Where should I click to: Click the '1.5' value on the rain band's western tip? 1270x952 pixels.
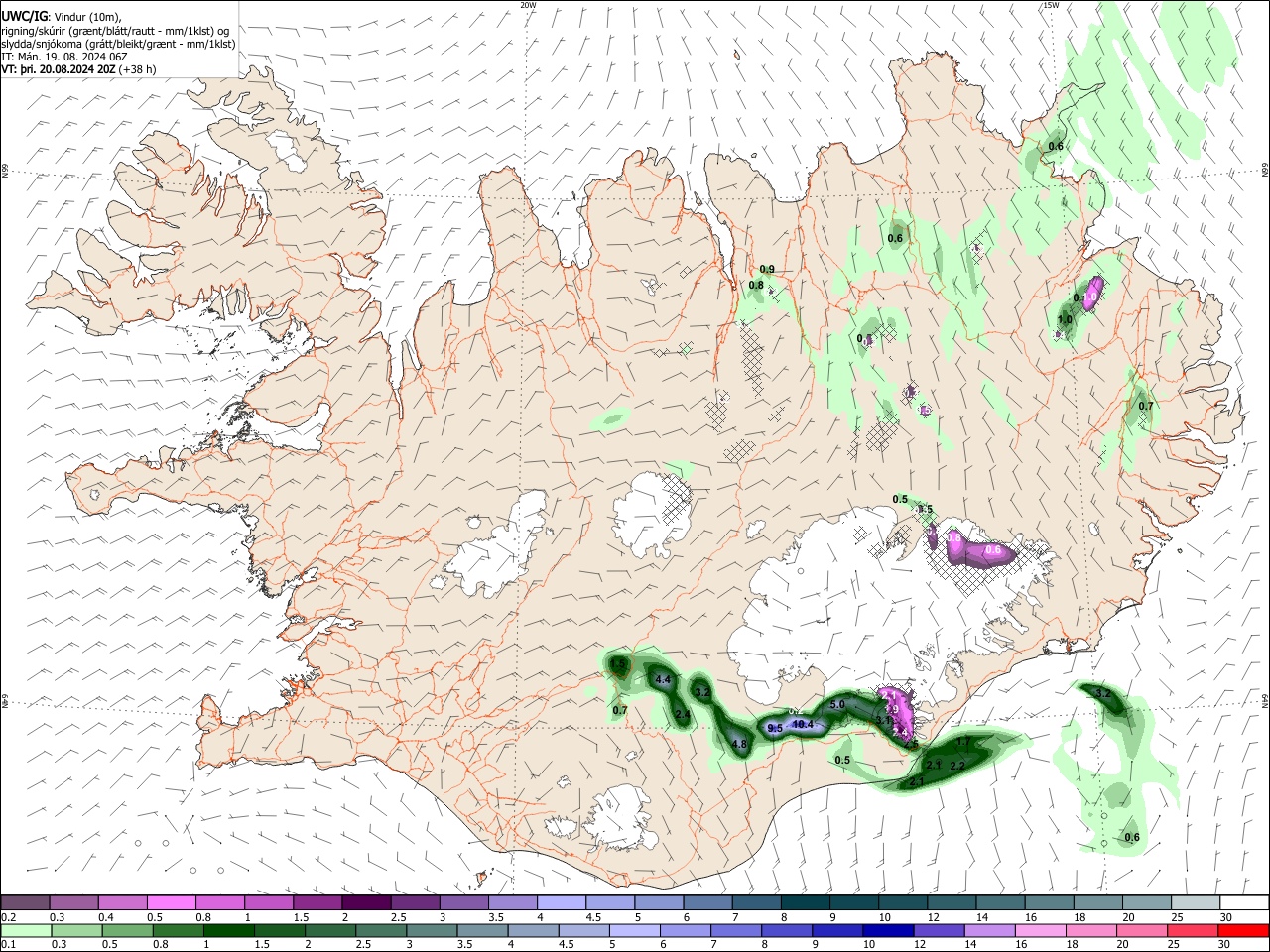click(618, 663)
